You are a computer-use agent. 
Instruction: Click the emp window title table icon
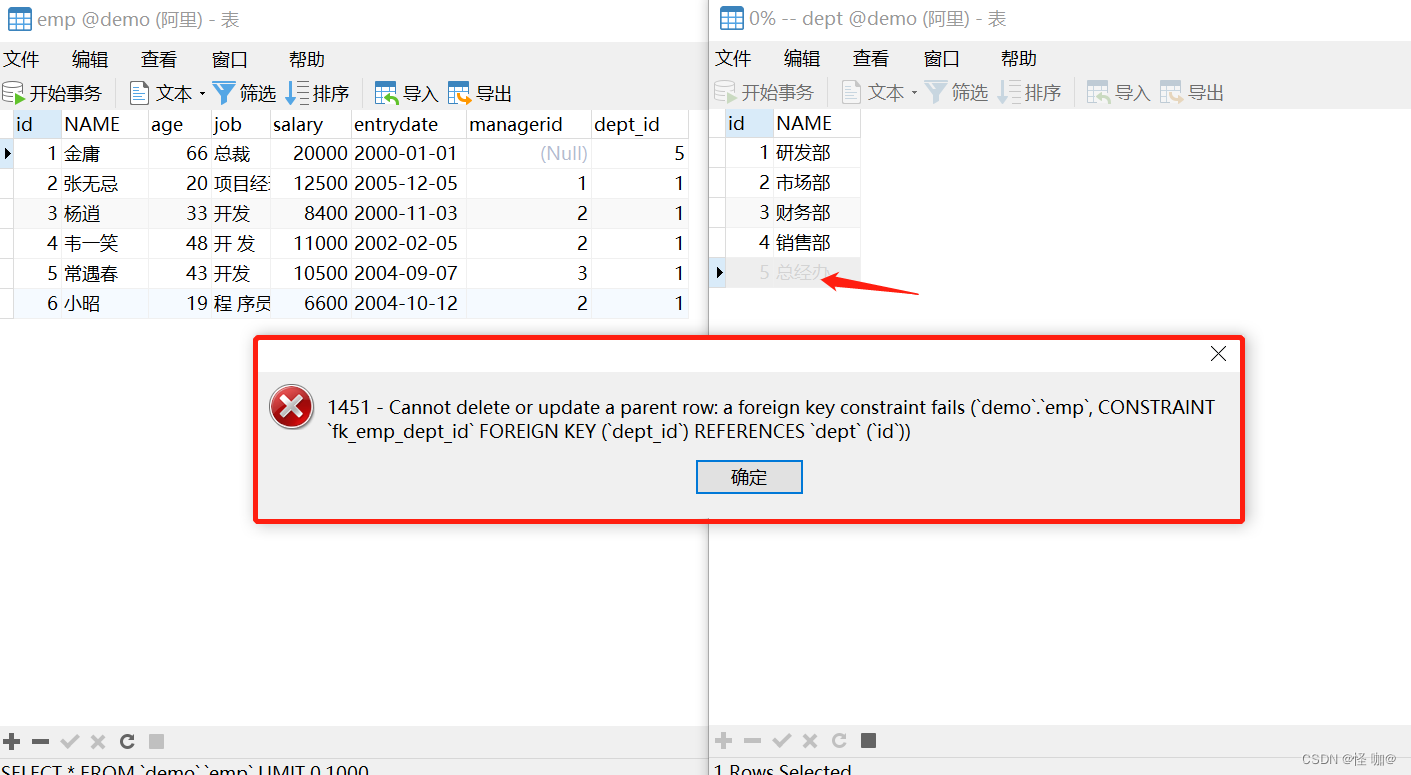[x=20, y=19]
